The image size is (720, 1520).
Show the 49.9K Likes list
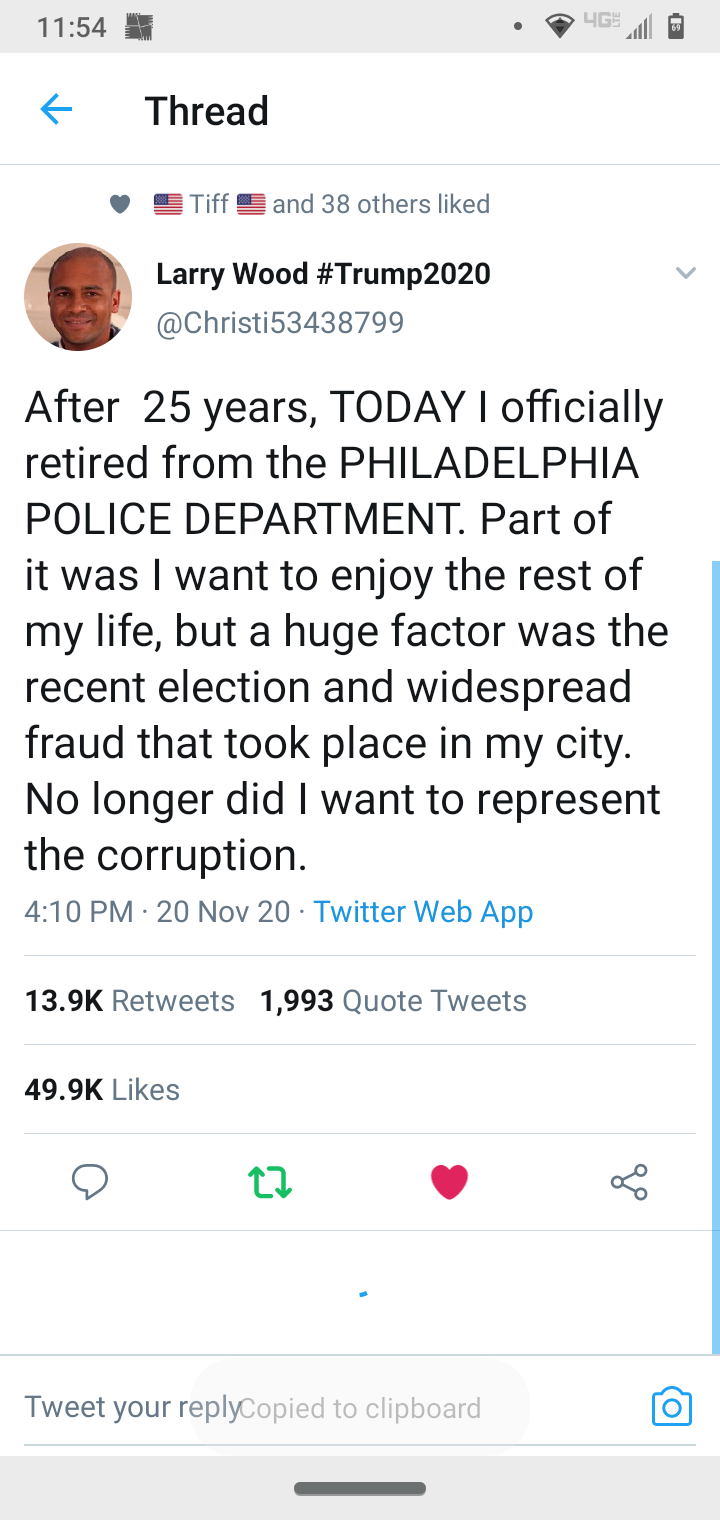(x=102, y=1090)
